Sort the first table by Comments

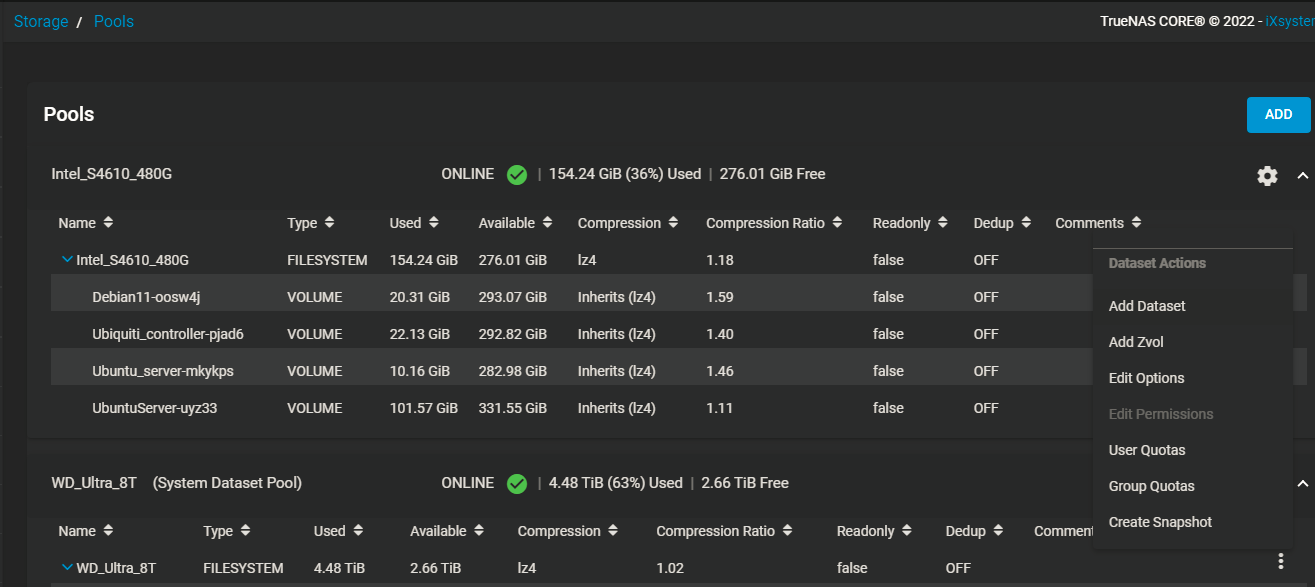click(1099, 223)
